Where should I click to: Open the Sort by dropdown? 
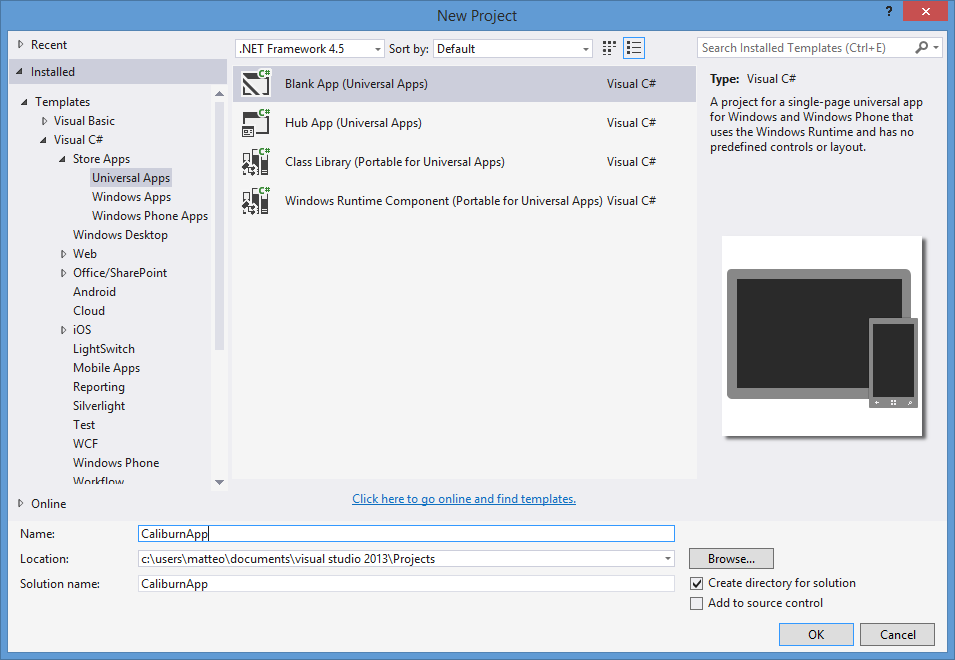coord(513,49)
